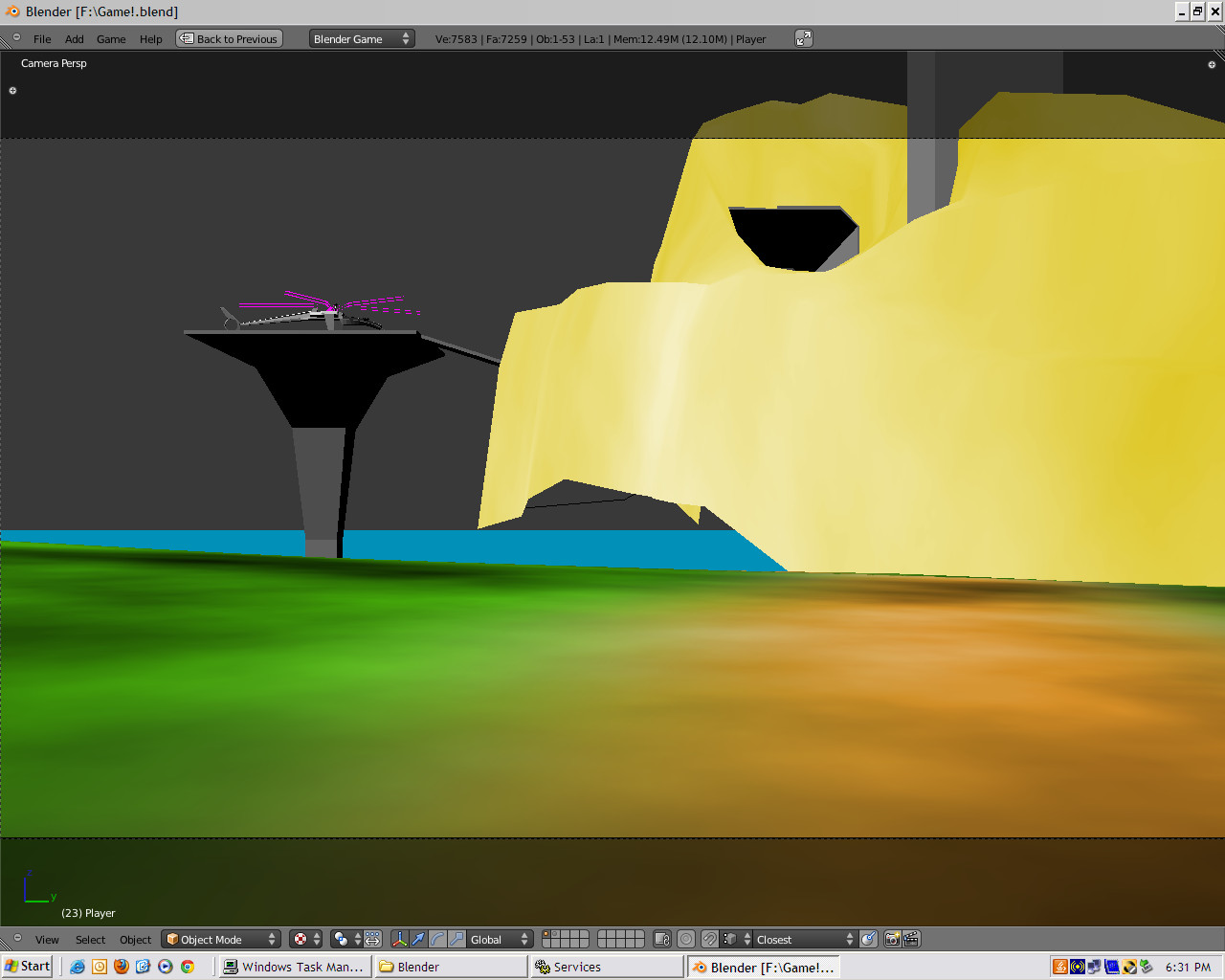Click the Camera Persp view label
Viewport: 1225px width, 980px height.
54,63
